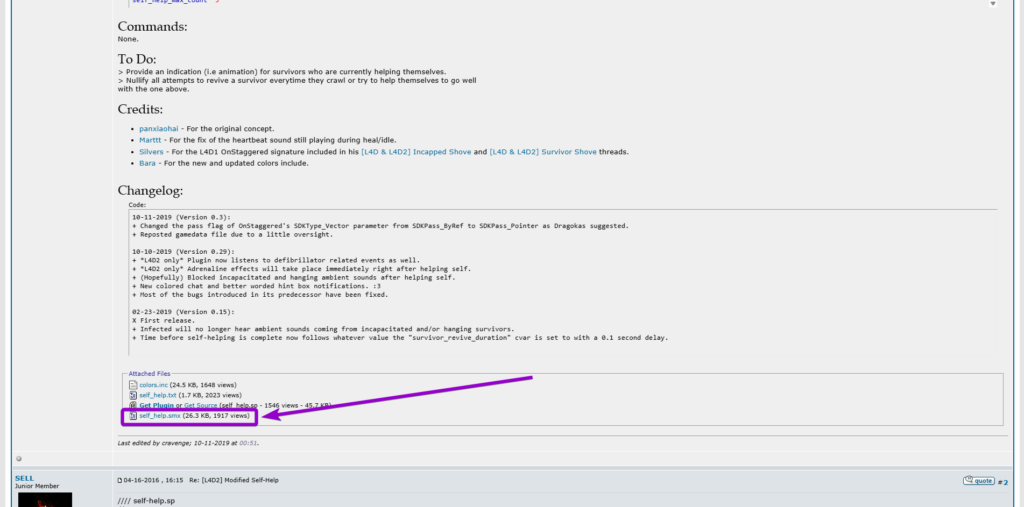Click the 'Last edited by cravenge' note
The image size is (1024, 507).
point(187,443)
